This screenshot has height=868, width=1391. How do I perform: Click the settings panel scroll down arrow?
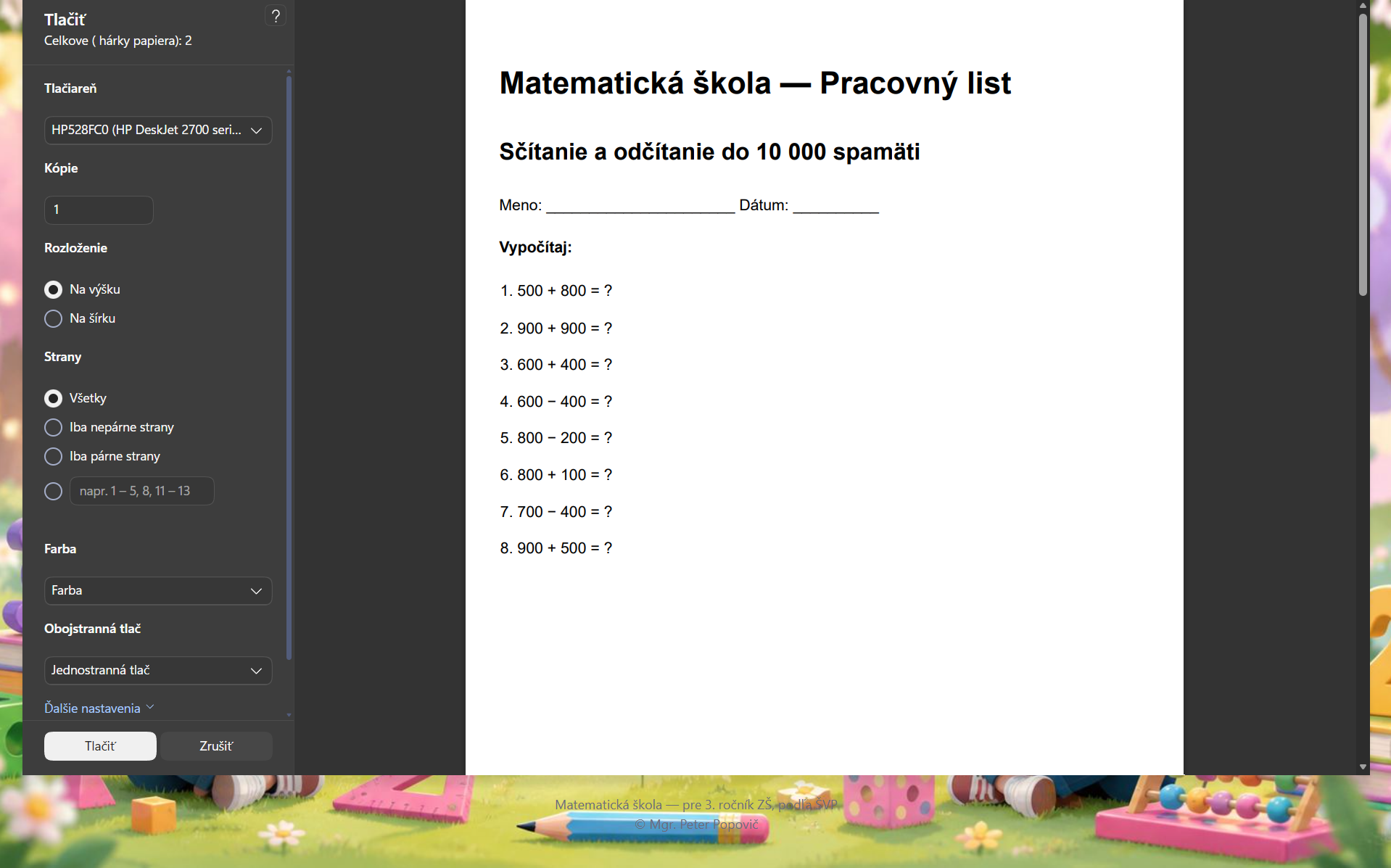point(289,714)
